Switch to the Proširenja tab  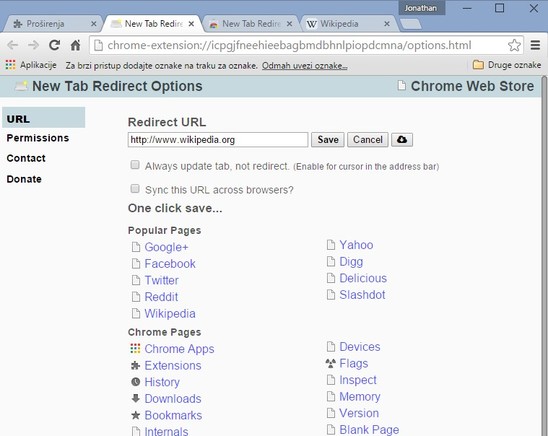[52, 24]
